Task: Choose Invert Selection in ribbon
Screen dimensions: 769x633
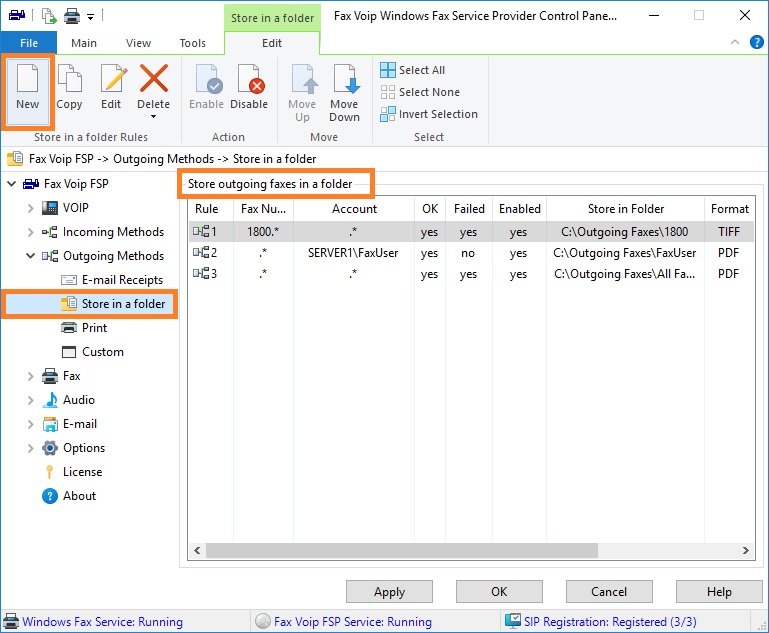Action: point(429,114)
